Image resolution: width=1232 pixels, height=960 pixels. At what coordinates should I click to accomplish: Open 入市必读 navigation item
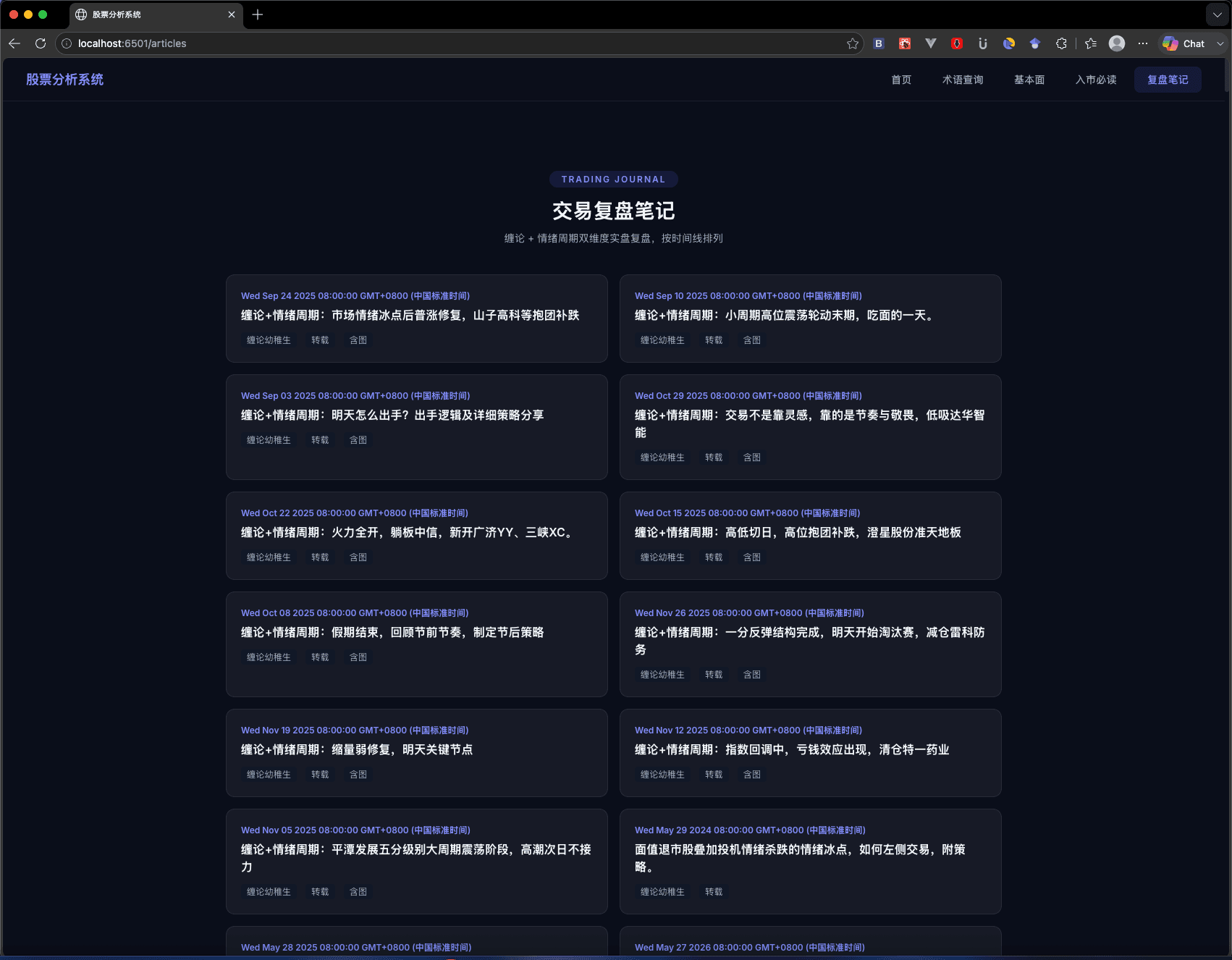coord(1096,80)
